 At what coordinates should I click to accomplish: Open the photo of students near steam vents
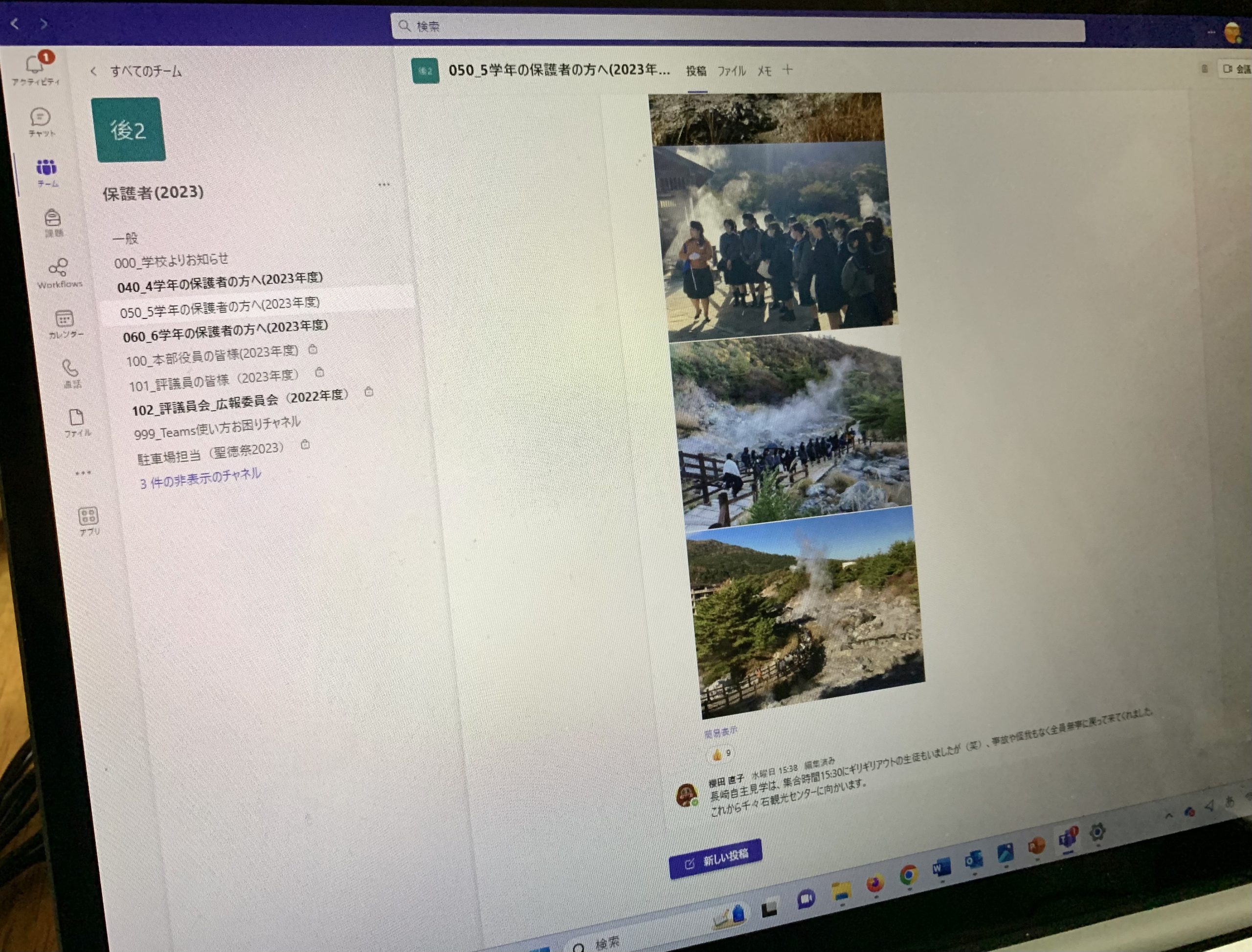tap(775, 242)
